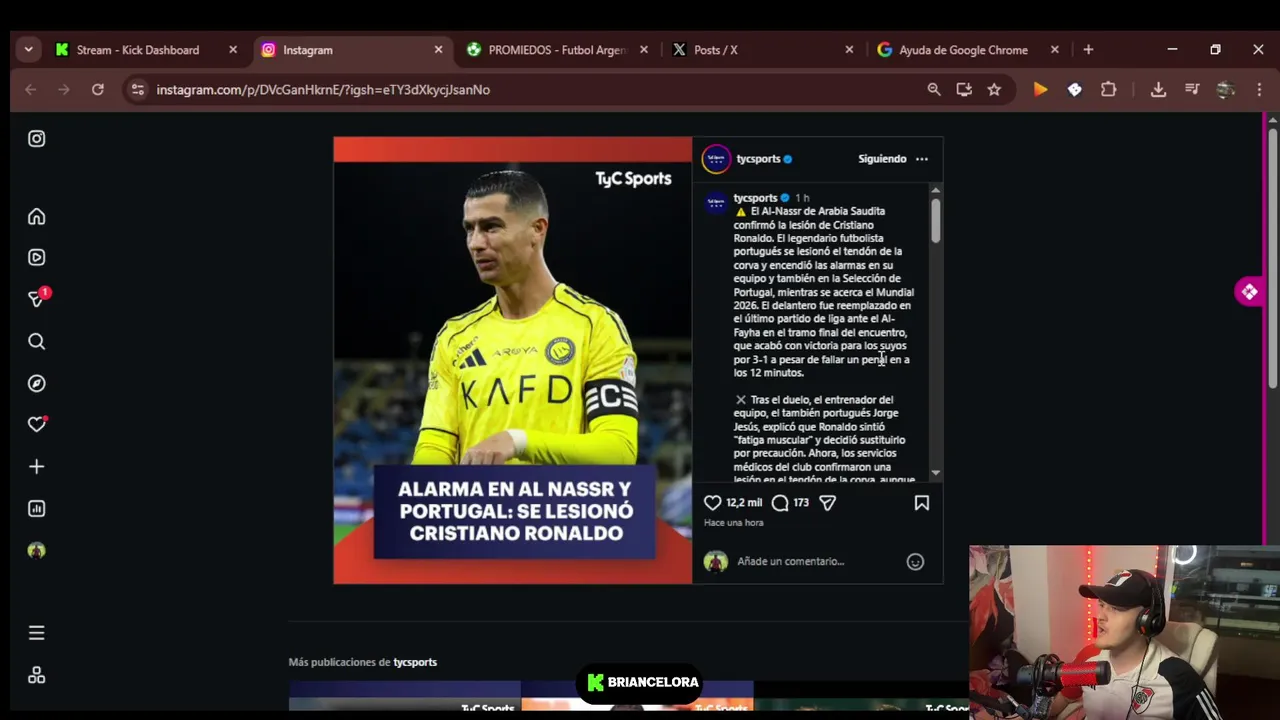Open post options three-dot menu
Image resolution: width=1280 pixels, height=720 pixels.
point(922,159)
